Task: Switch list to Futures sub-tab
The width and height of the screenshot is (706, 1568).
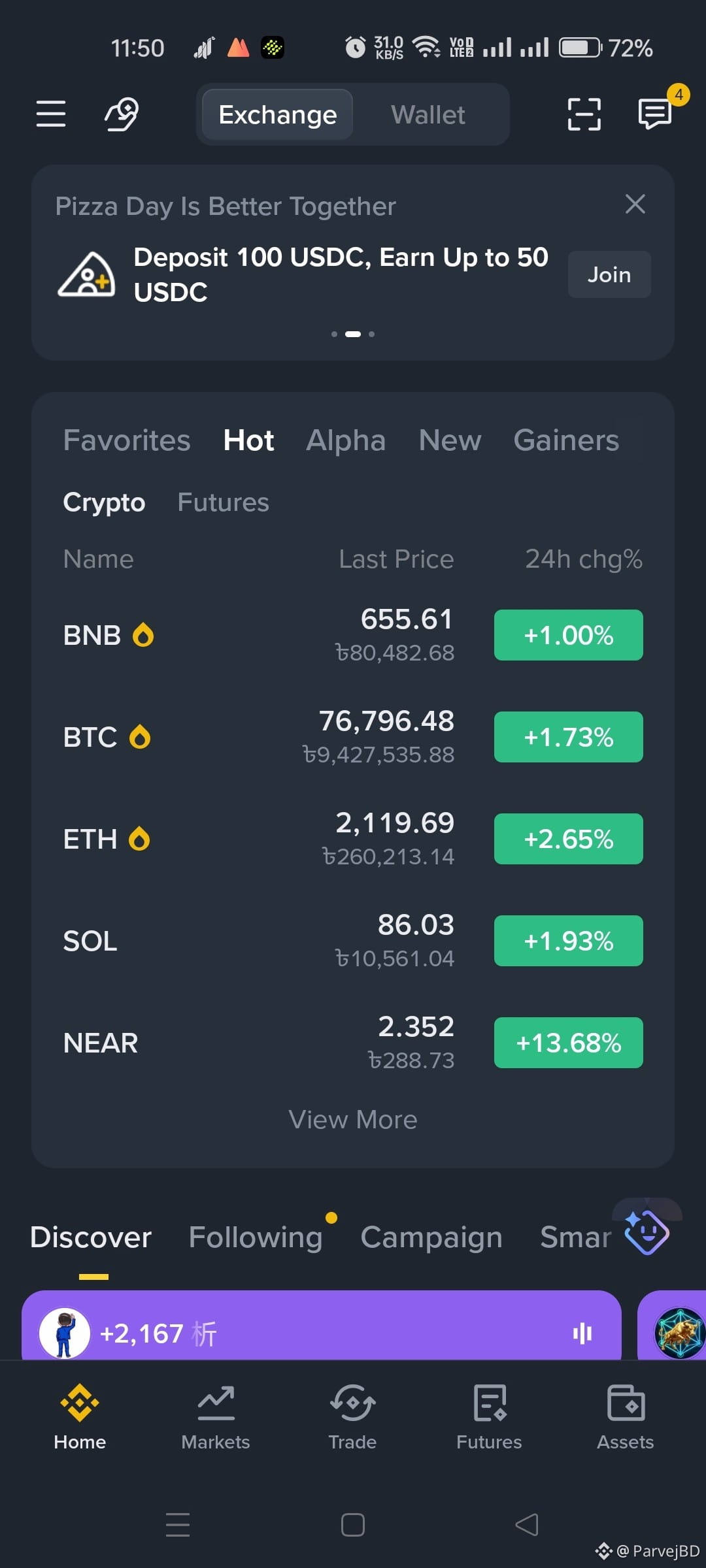Action: (224, 502)
